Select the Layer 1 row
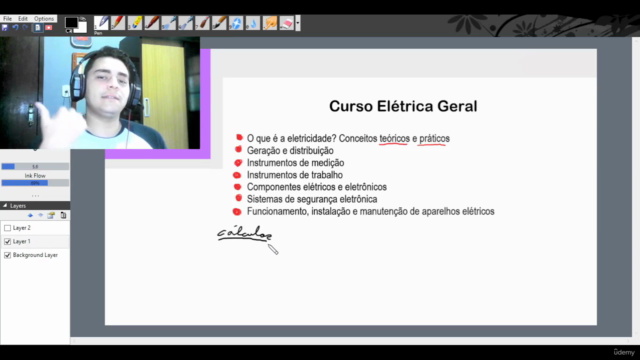The height and width of the screenshot is (360, 640). 35,241
